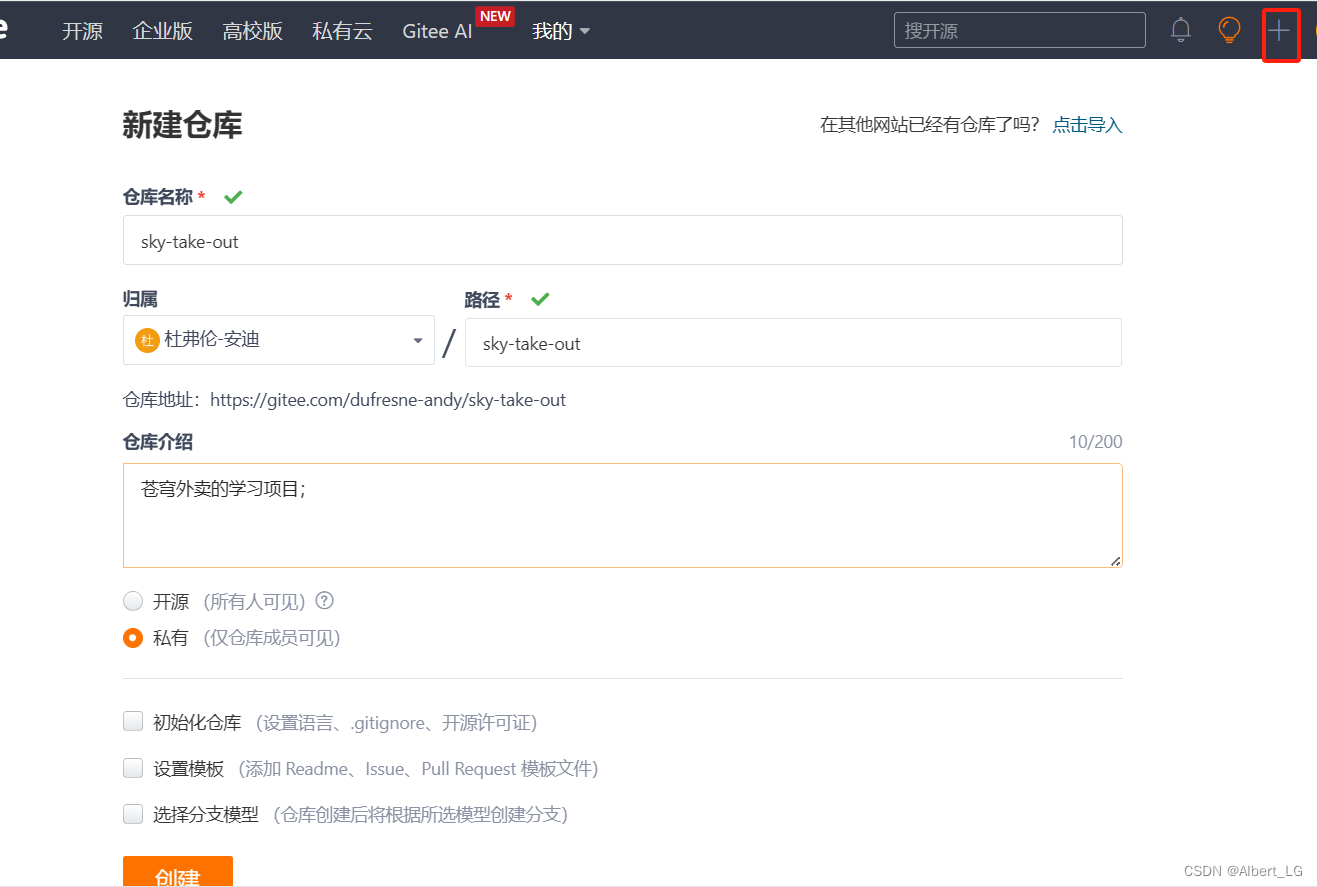Viewport: 1317px width, 887px height.
Task: Click the green checkmark beside 路径
Action: coord(540,299)
